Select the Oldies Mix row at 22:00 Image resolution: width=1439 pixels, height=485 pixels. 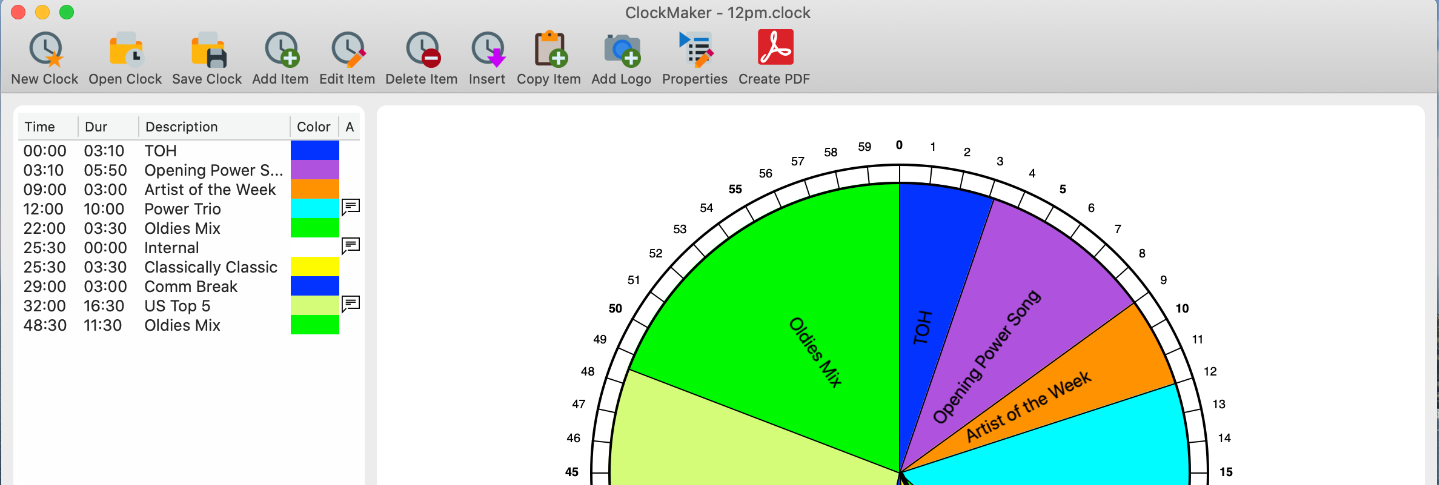click(189, 229)
